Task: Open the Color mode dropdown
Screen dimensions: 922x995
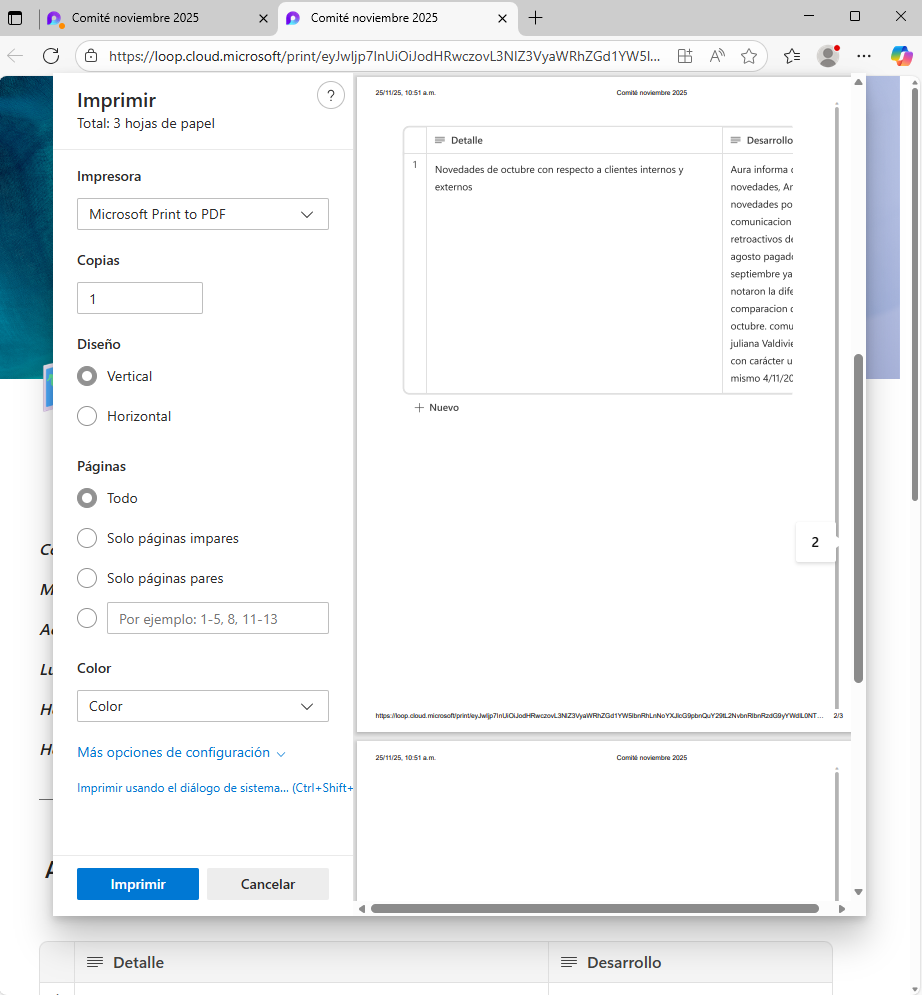Action: click(x=202, y=706)
